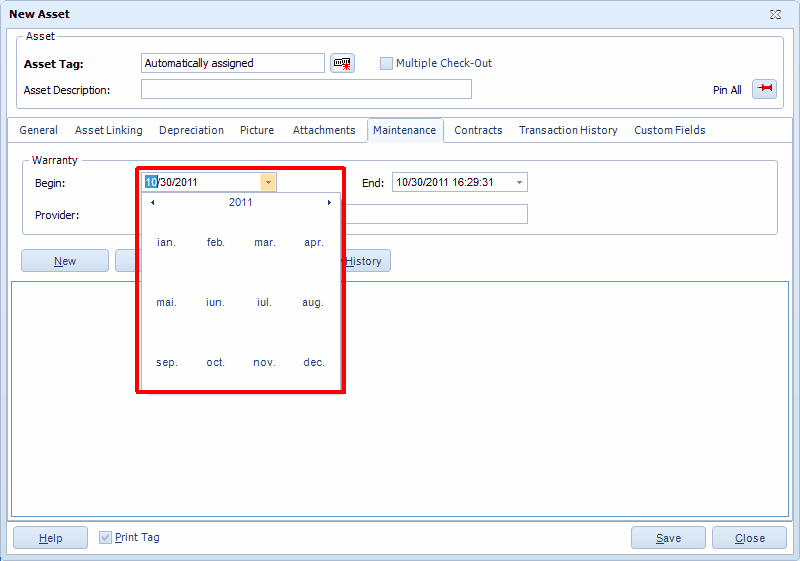Select ian. month in the calendar
This screenshot has width=800, height=561.
click(166, 242)
